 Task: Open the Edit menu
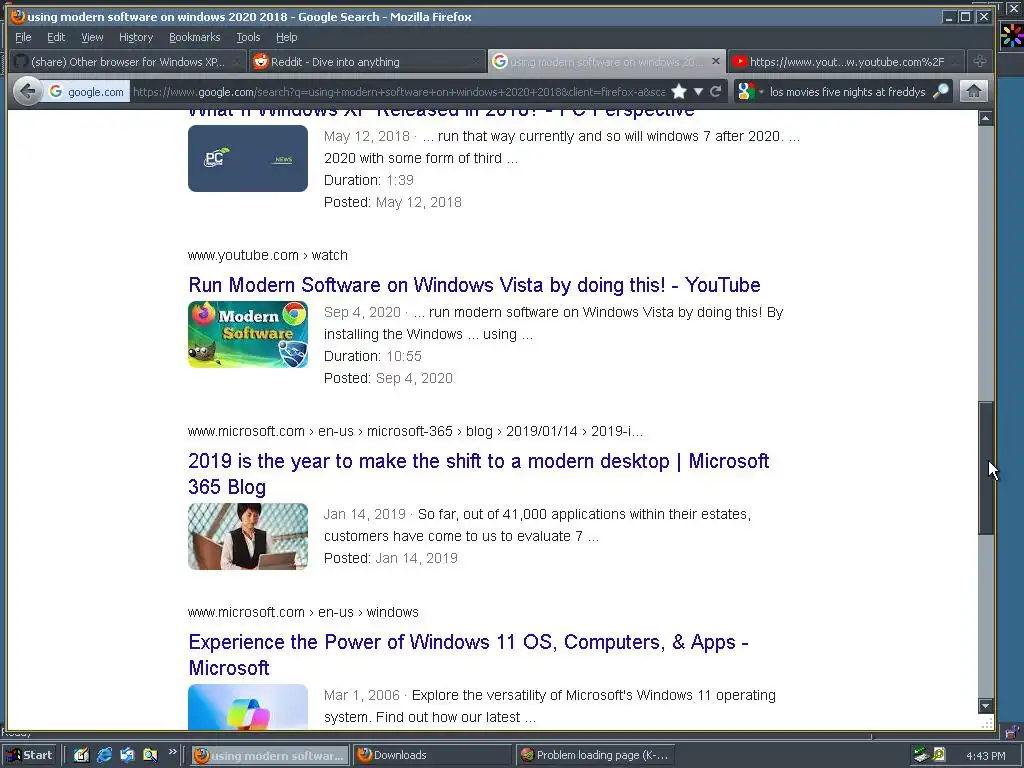click(x=56, y=37)
